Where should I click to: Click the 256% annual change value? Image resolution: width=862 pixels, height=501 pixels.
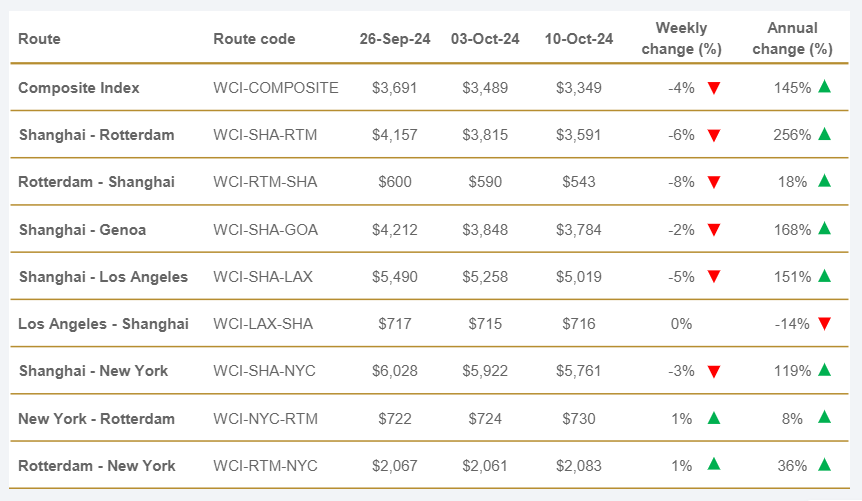click(x=792, y=135)
